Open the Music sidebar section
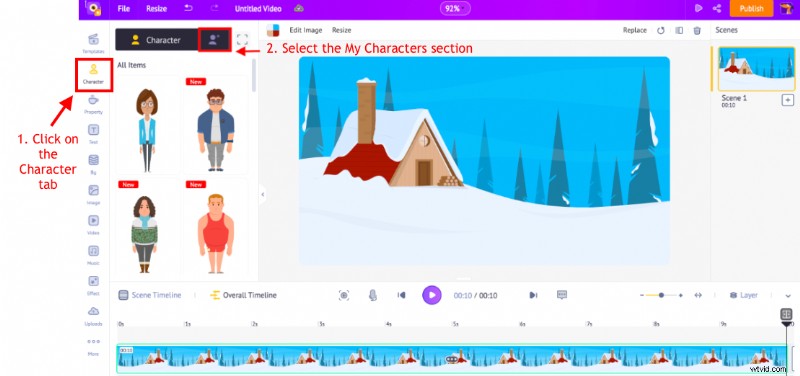800x376 pixels. click(93, 256)
